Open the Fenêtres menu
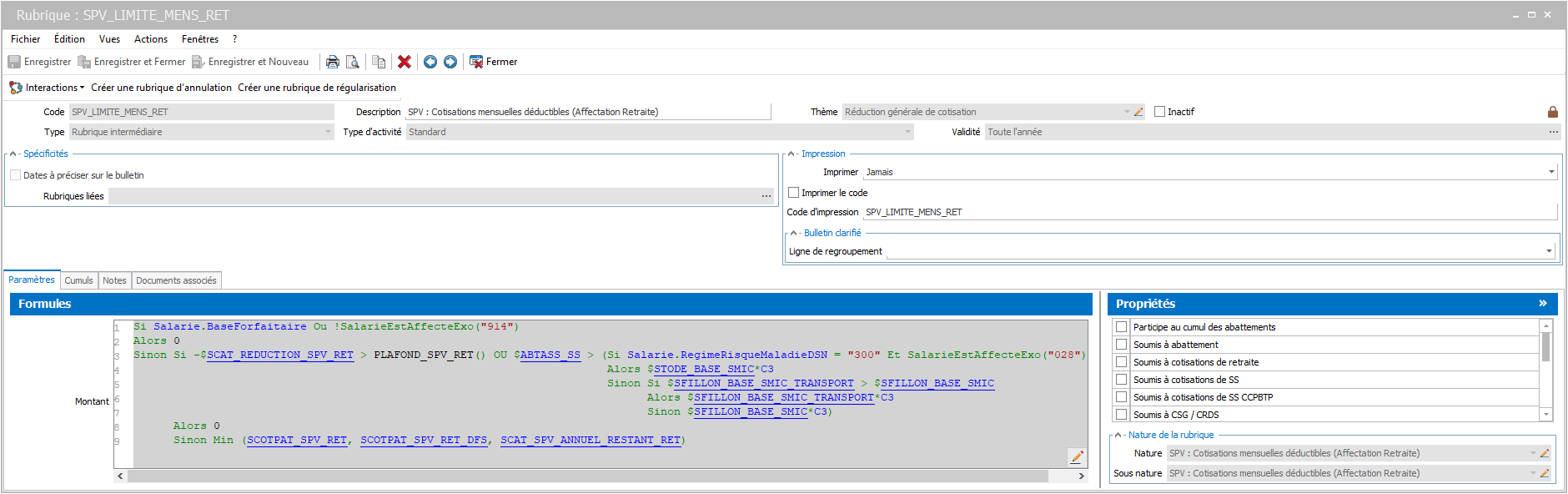This screenshot has width=1568, height=494. (200, 39)
